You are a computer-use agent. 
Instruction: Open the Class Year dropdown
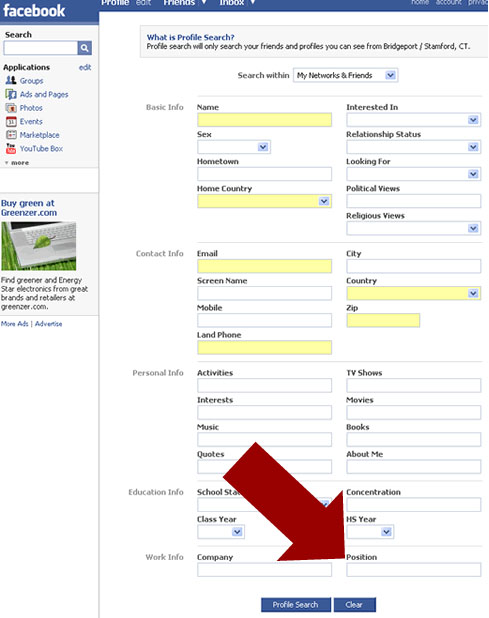click(221, 532)
